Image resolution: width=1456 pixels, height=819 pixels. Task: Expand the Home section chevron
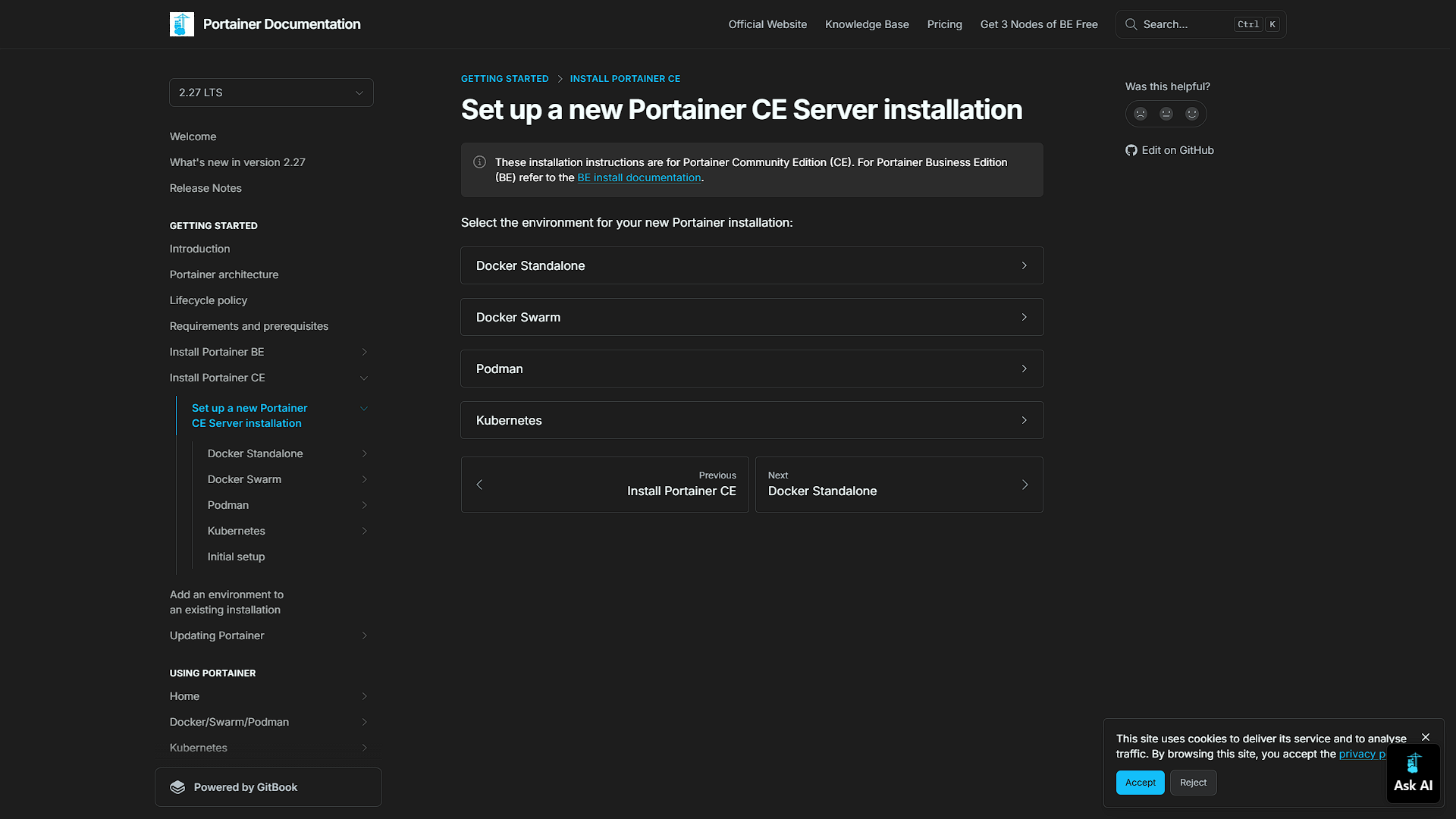[365, 696]
